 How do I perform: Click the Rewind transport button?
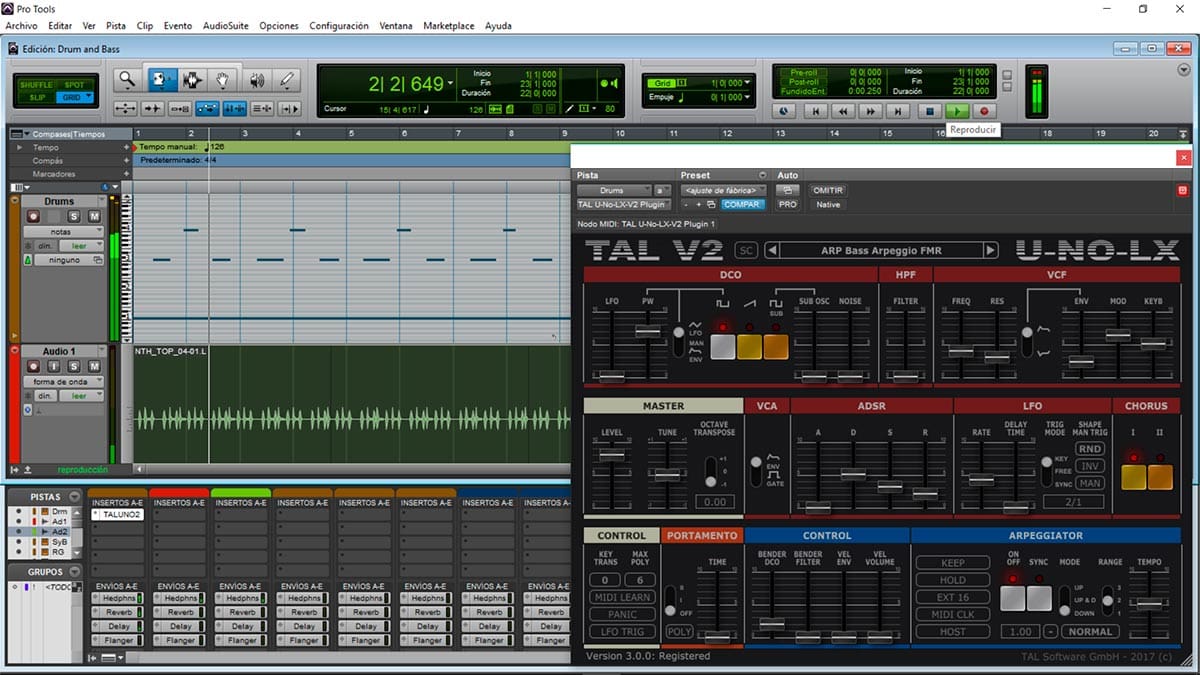click(x=844, y=112)
